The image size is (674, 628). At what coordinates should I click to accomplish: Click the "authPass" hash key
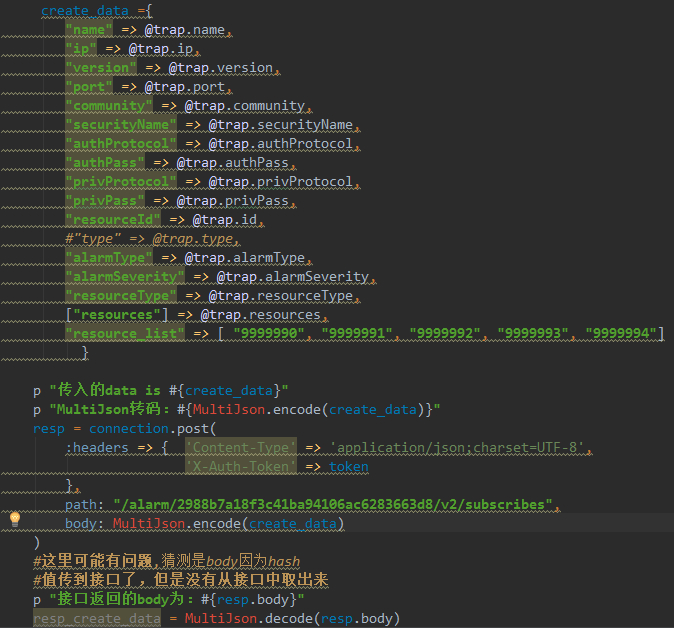click(x=105, y=162)
